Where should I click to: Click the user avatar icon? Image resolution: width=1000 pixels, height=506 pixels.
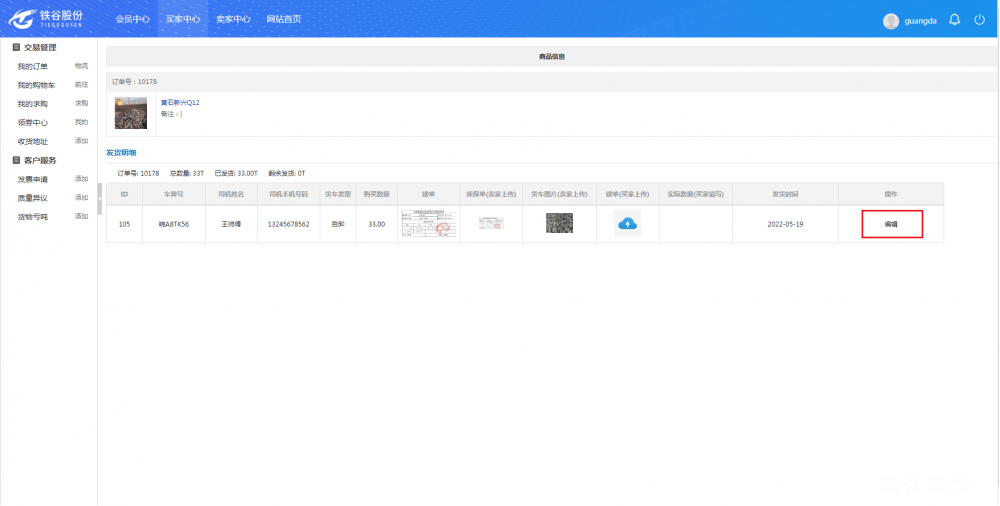pos(891,21)
